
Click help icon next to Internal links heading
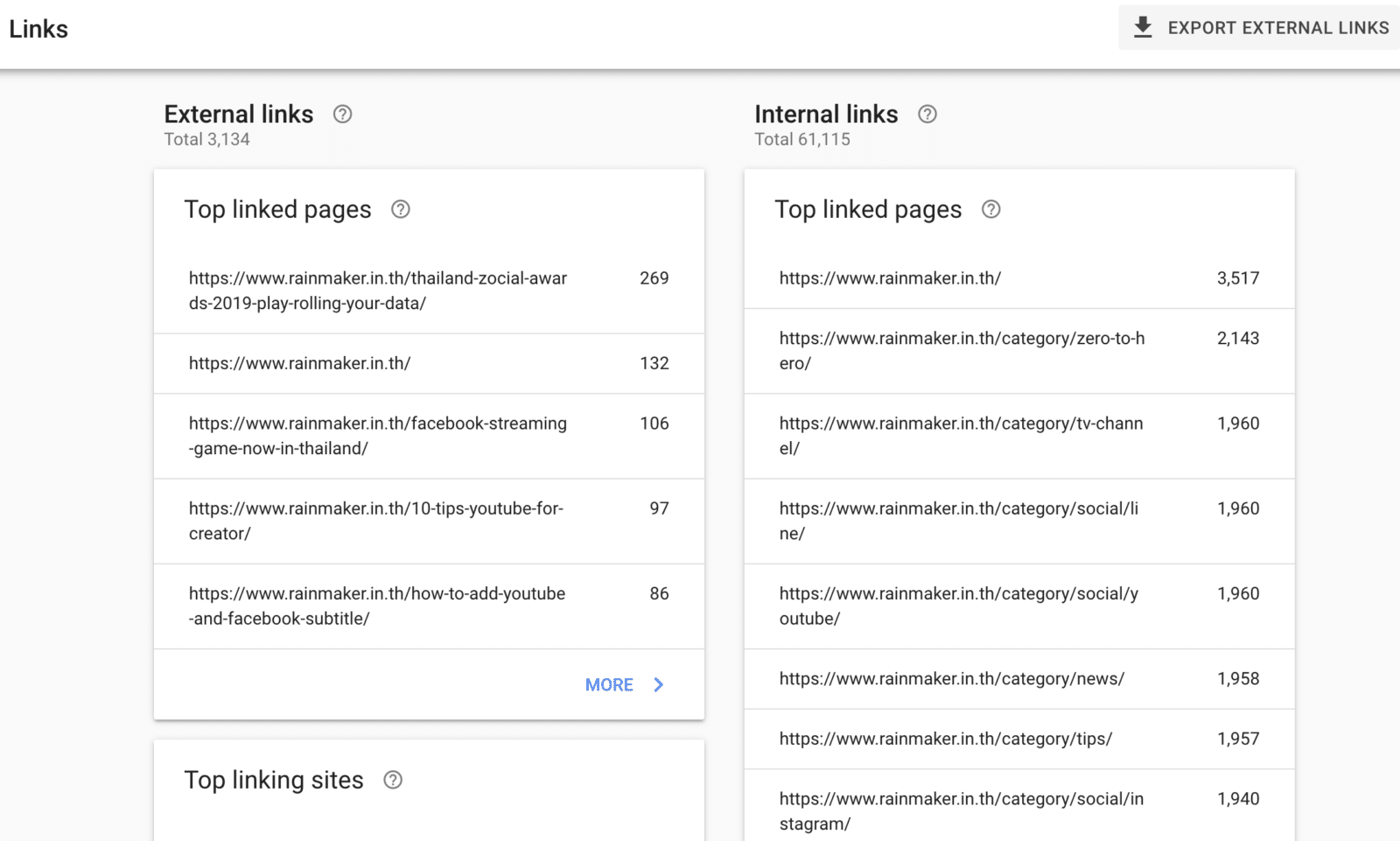(x=927, y=114)
